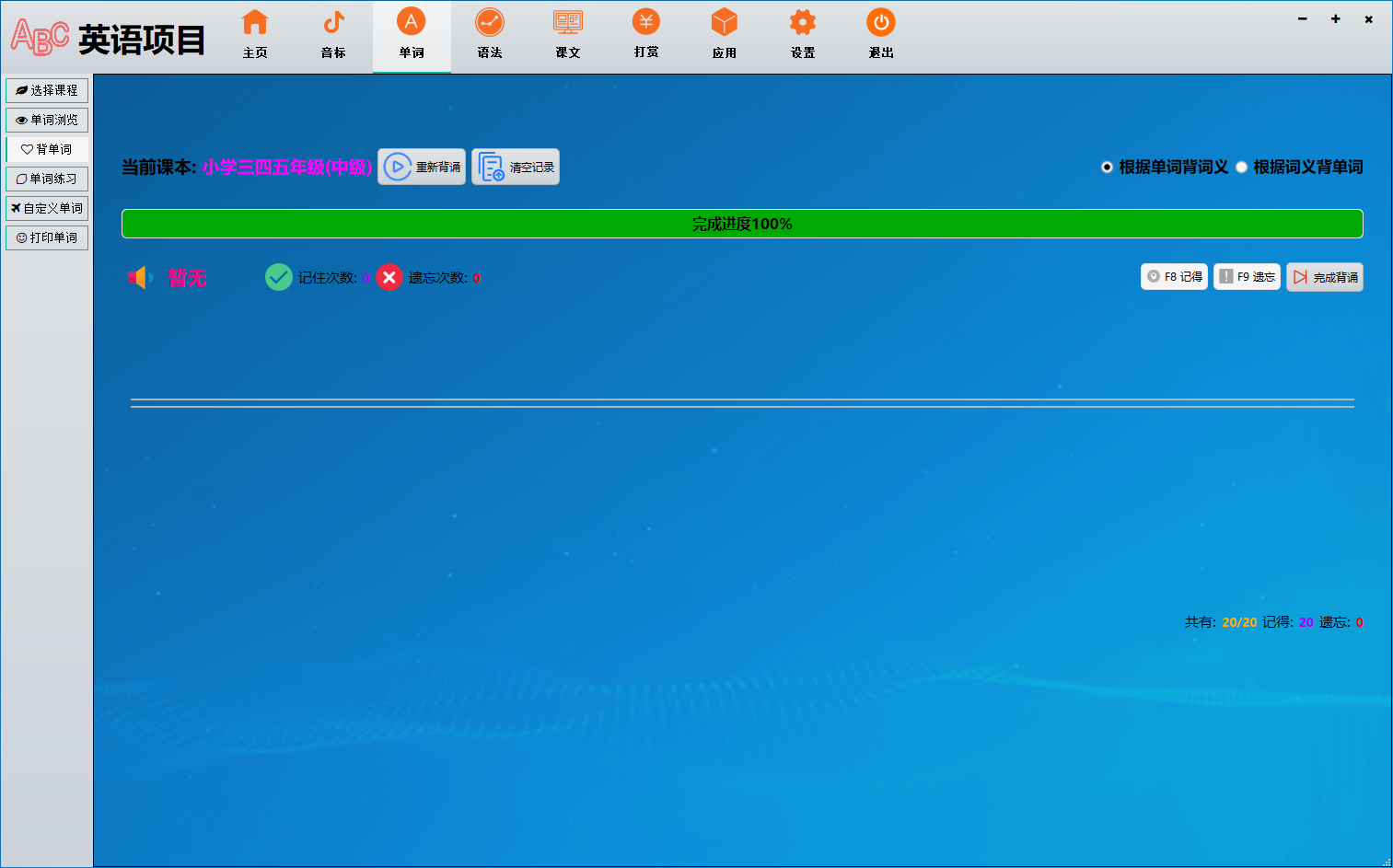Select 背单词 in sidebar

point(47,149)
